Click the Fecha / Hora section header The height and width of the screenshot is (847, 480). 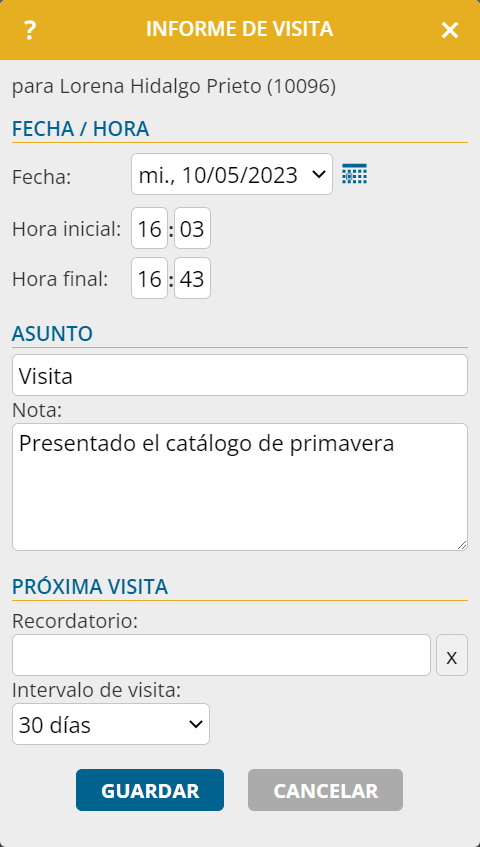80,129
